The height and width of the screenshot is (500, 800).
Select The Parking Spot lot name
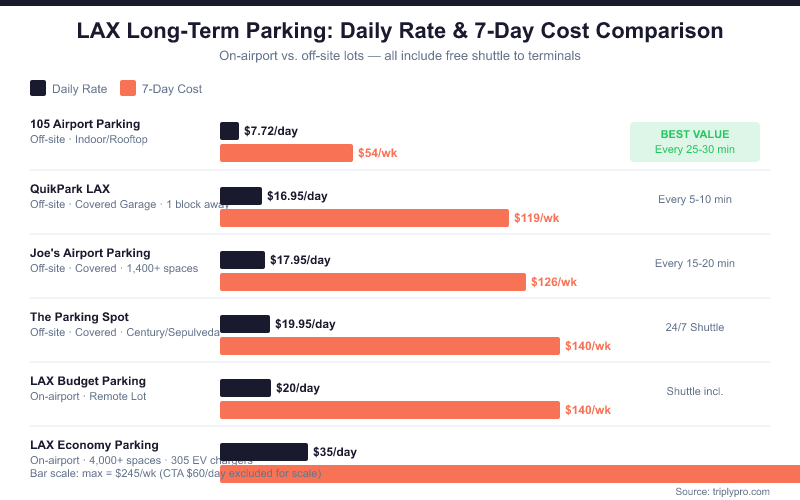[x=79, y=317]
